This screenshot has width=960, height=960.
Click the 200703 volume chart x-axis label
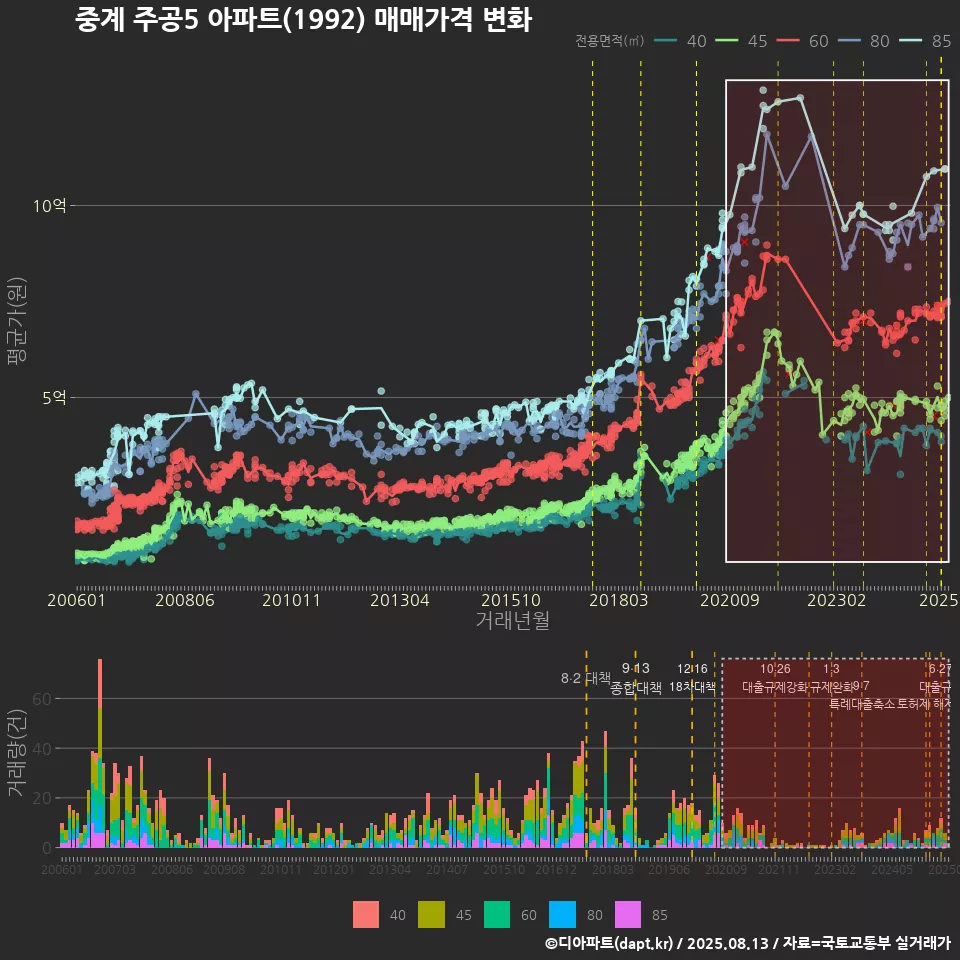[115, 869]
